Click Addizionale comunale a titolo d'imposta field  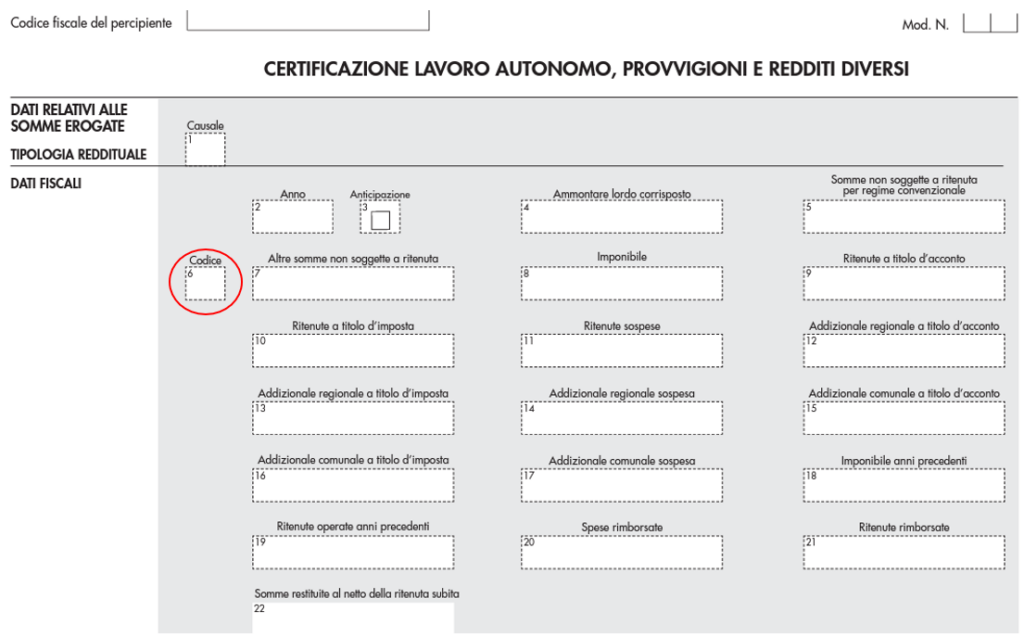click(353, 485)
